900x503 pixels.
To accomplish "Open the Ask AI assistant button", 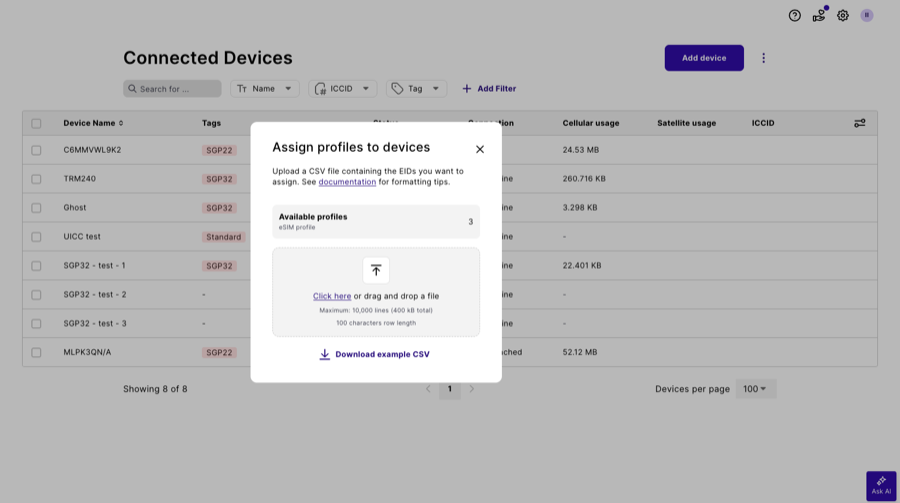I will coord(881,486).
